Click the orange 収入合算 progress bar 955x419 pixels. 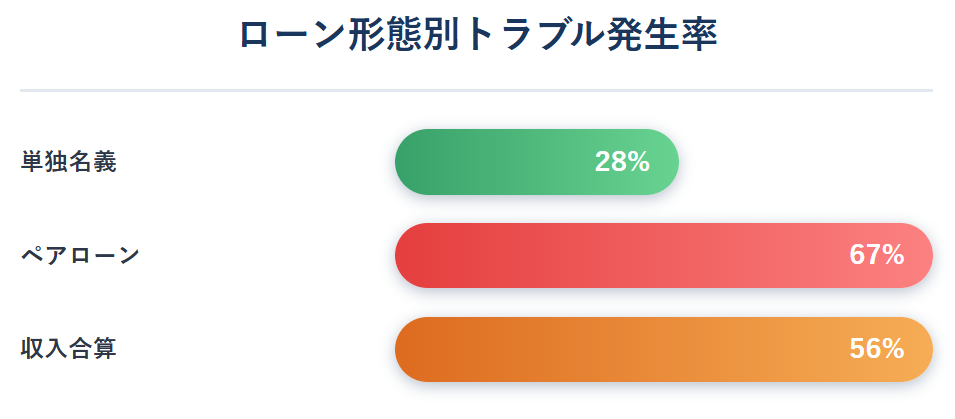coord(664,350)
